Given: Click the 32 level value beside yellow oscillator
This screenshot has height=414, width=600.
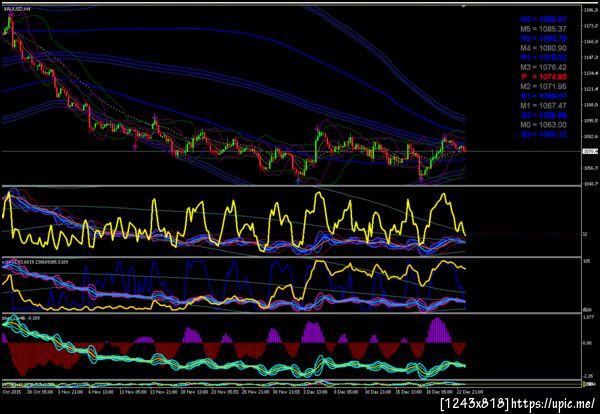Looking at the screenshot, I should (585, 234).
